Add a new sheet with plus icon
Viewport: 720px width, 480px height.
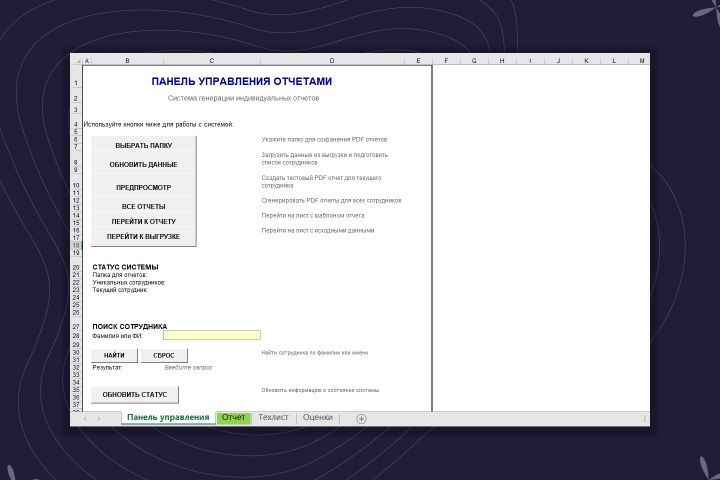pyautogui.click(x=361, y=418)
